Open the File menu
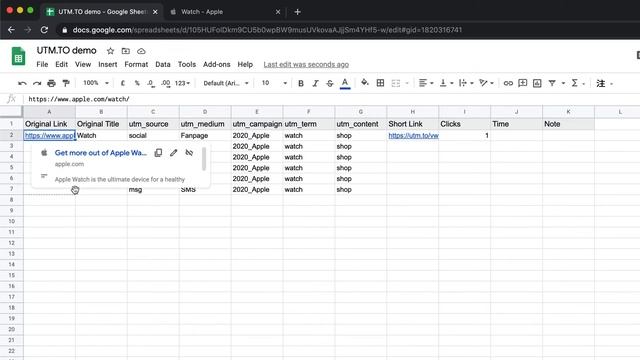 click(x=42, y=64)
